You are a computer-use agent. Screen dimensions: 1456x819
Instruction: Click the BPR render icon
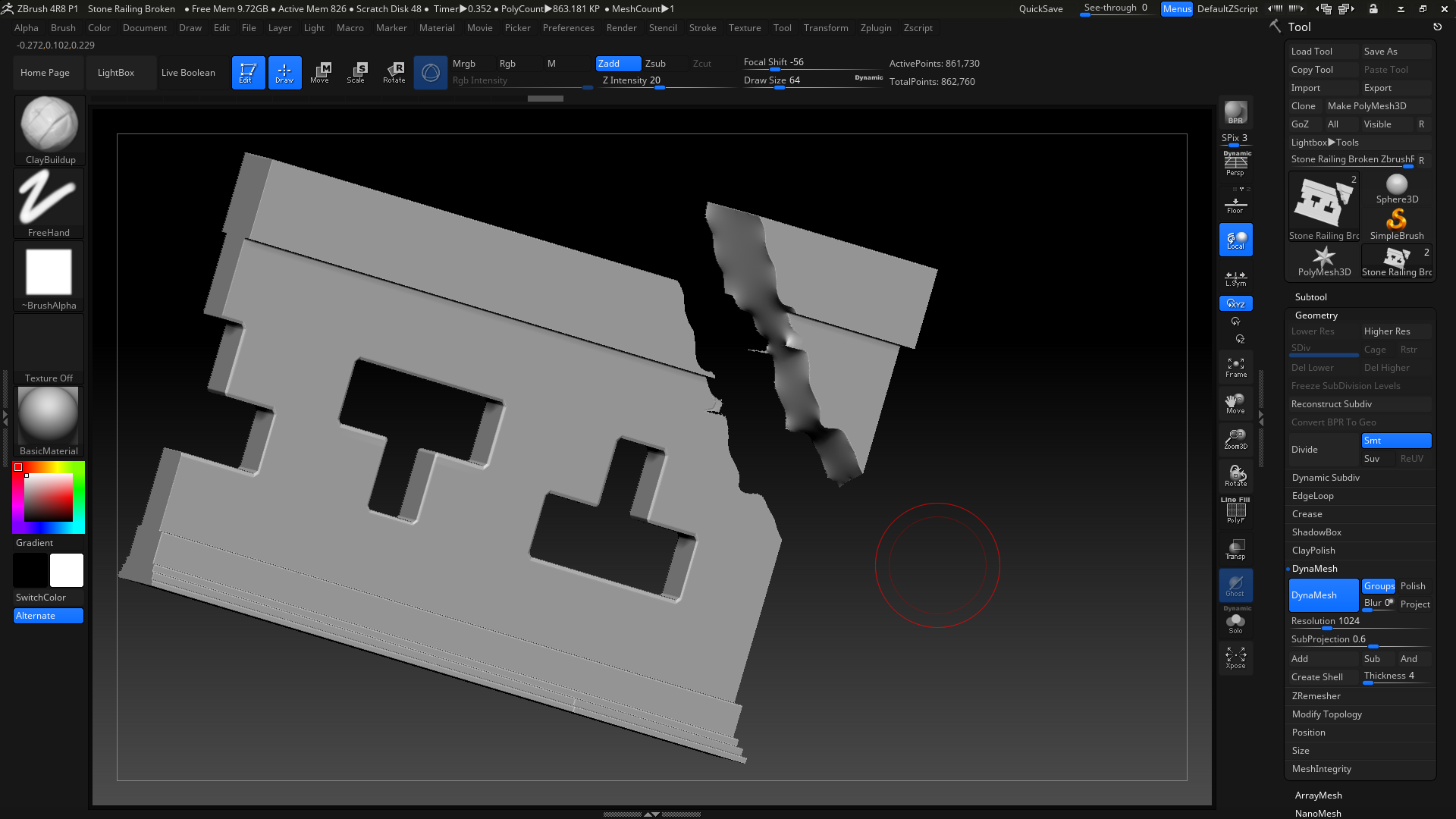pos(1235,112)
